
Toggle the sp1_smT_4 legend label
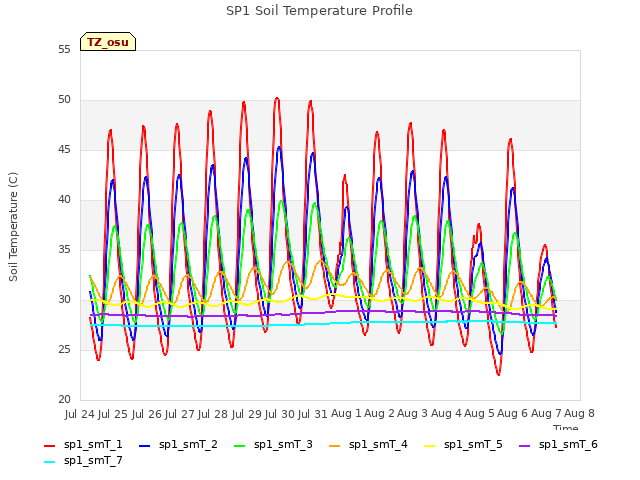click(378, 444)
